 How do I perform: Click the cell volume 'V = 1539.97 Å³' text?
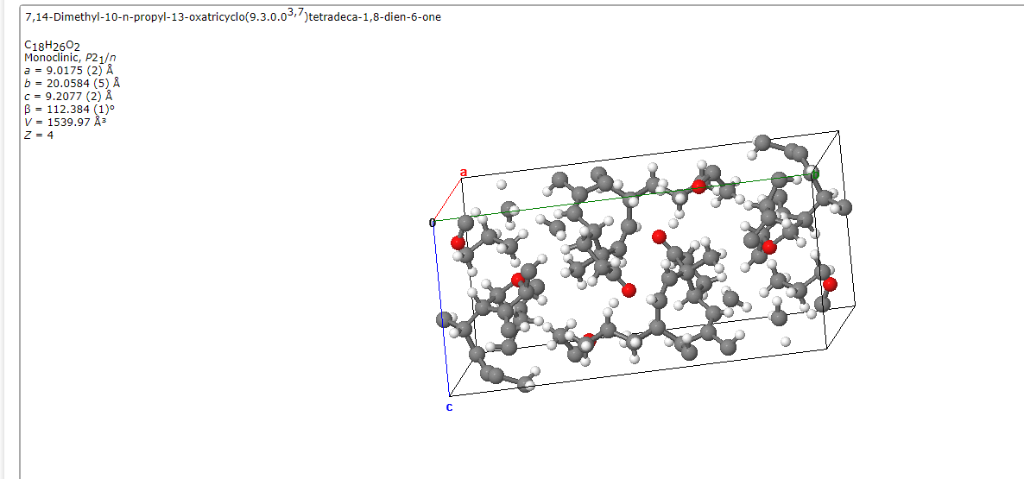pyautogui.click(x=65, y=122)
